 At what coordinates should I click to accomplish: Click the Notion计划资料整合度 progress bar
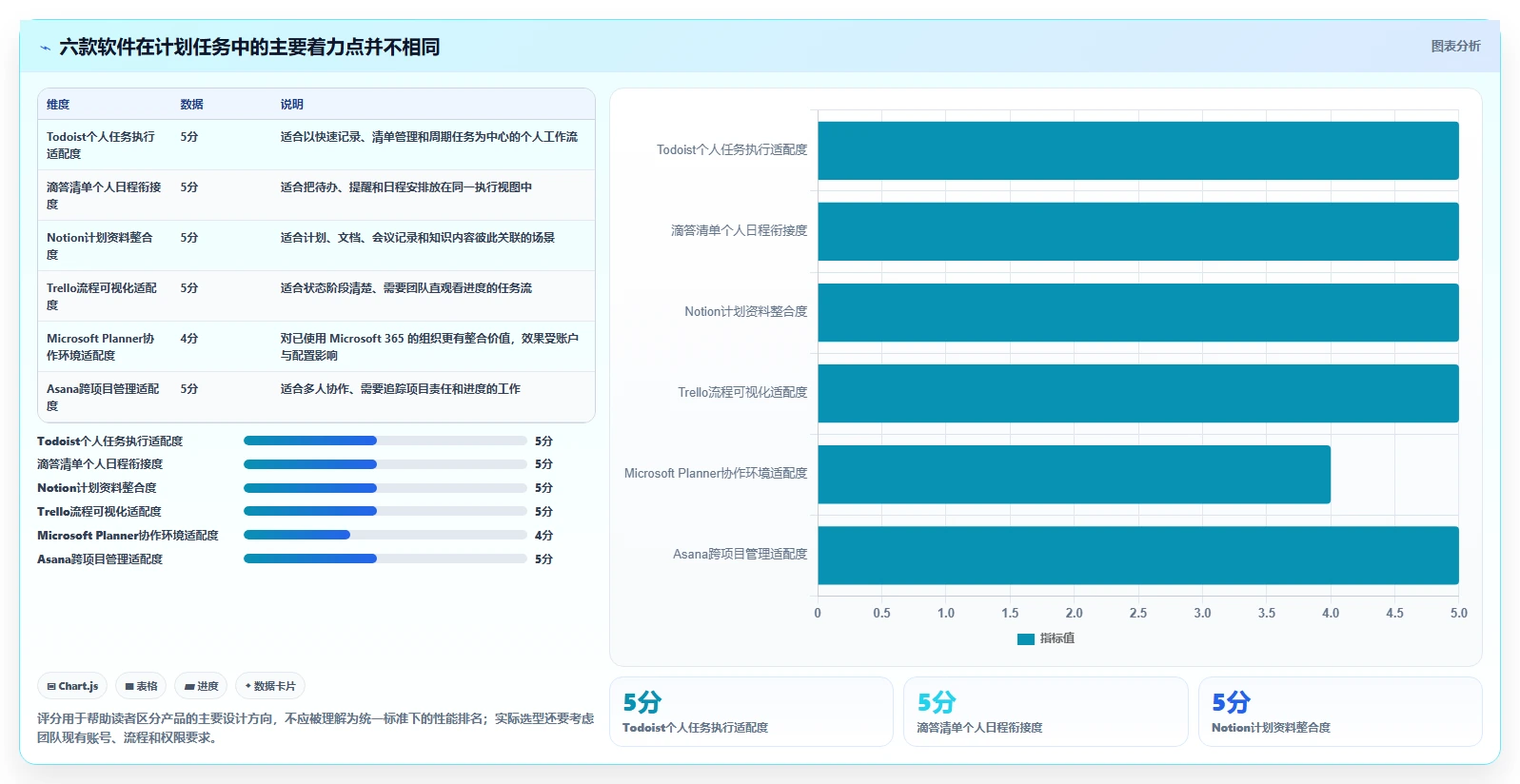pyautogui.click(x=385, y=488)
